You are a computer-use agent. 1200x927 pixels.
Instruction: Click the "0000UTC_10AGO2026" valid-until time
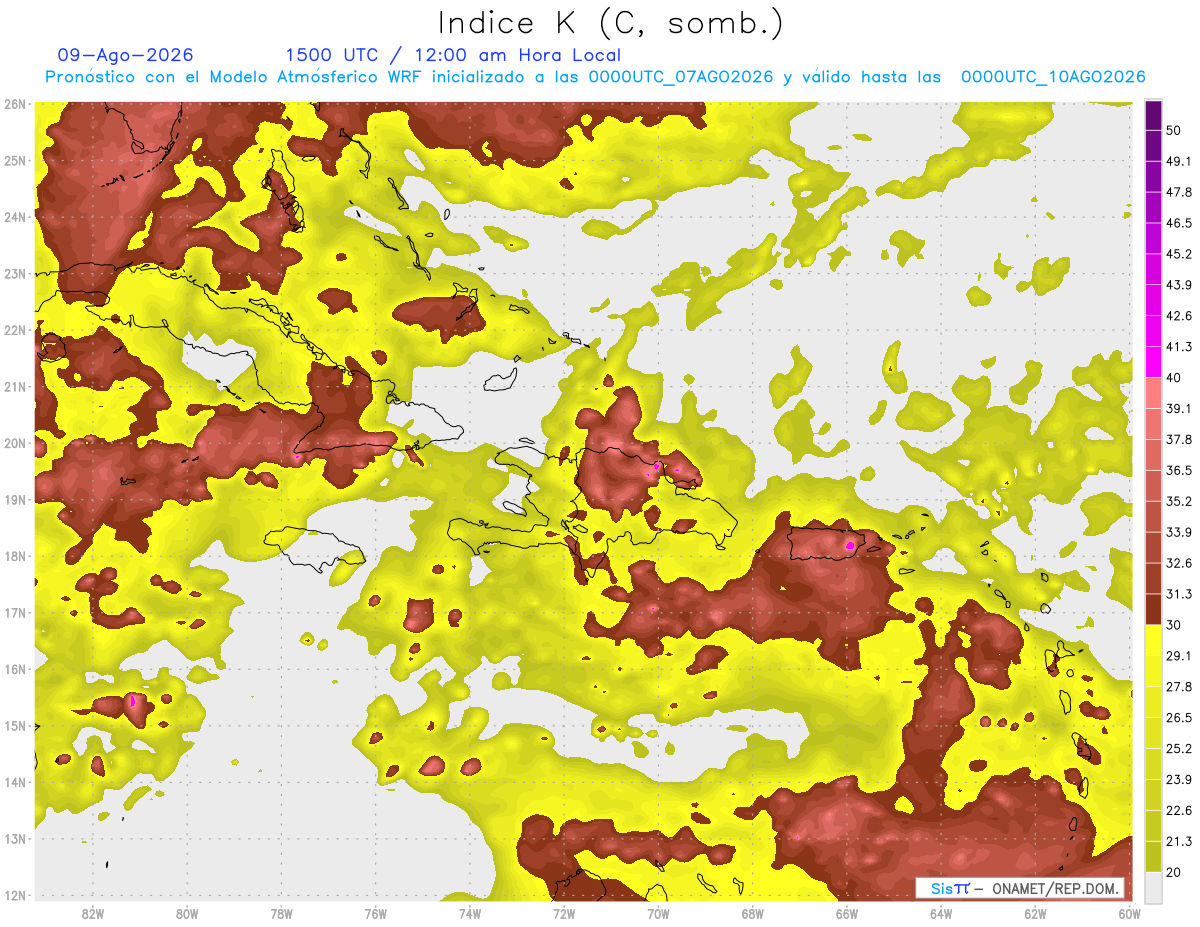(1053, 77)
